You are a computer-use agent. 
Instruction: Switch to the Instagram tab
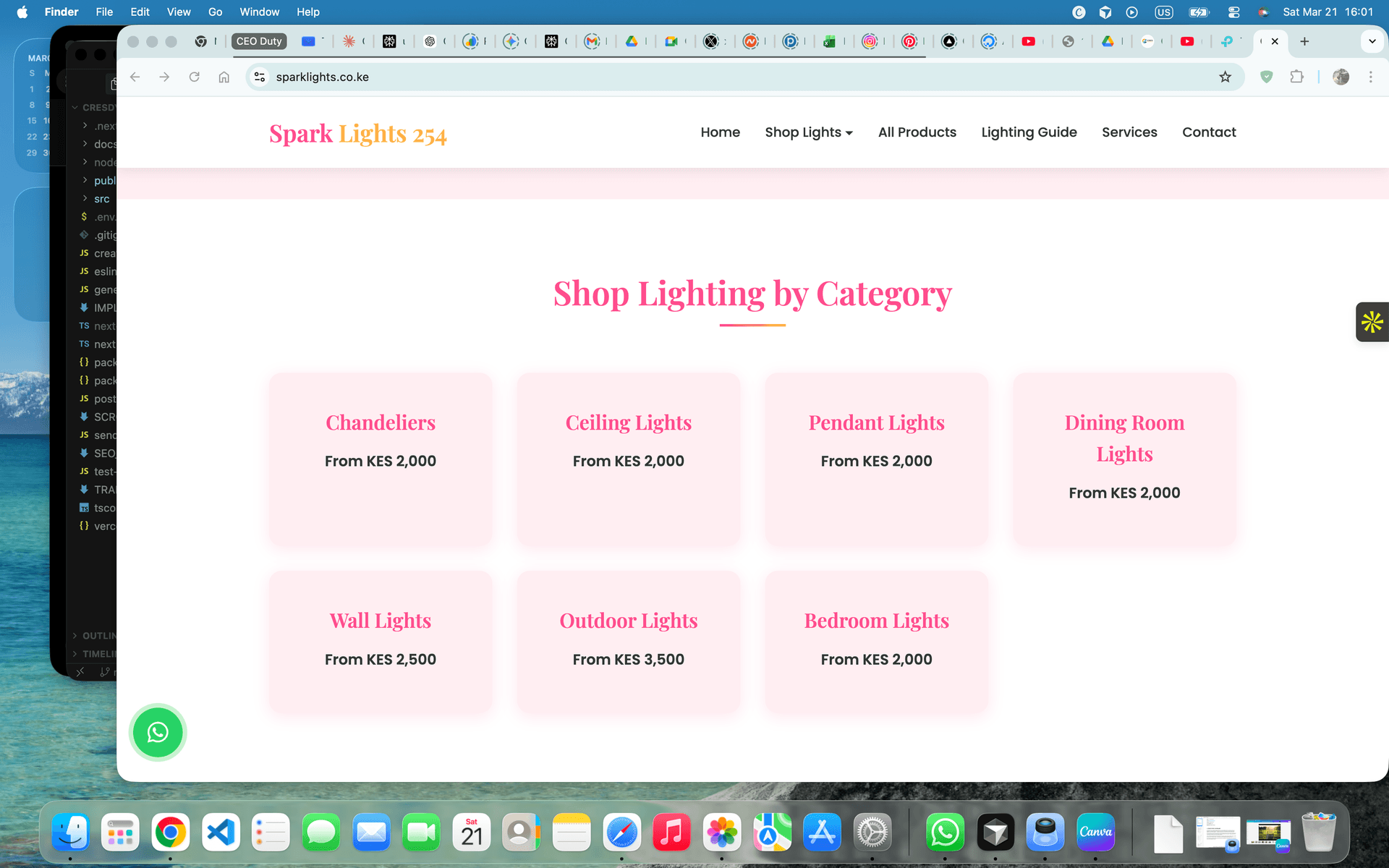click(x=870, y=41)
